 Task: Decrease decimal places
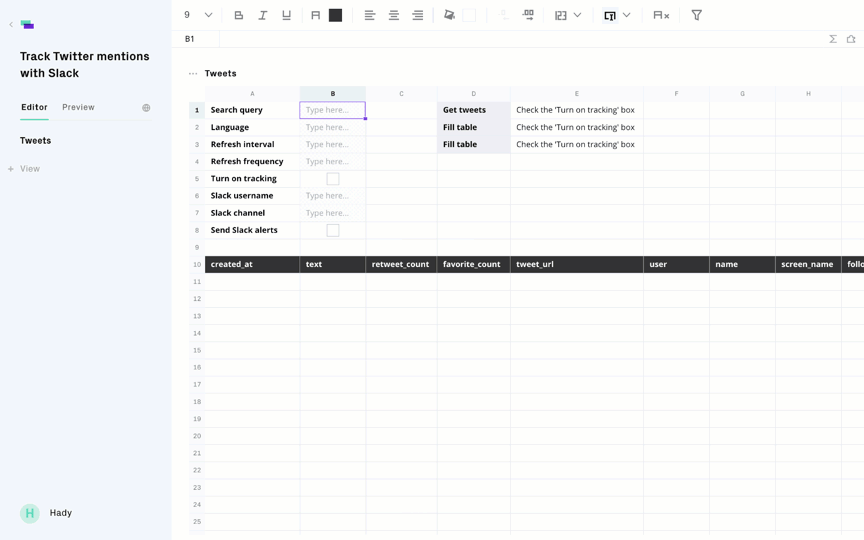[x=504, y=15]
